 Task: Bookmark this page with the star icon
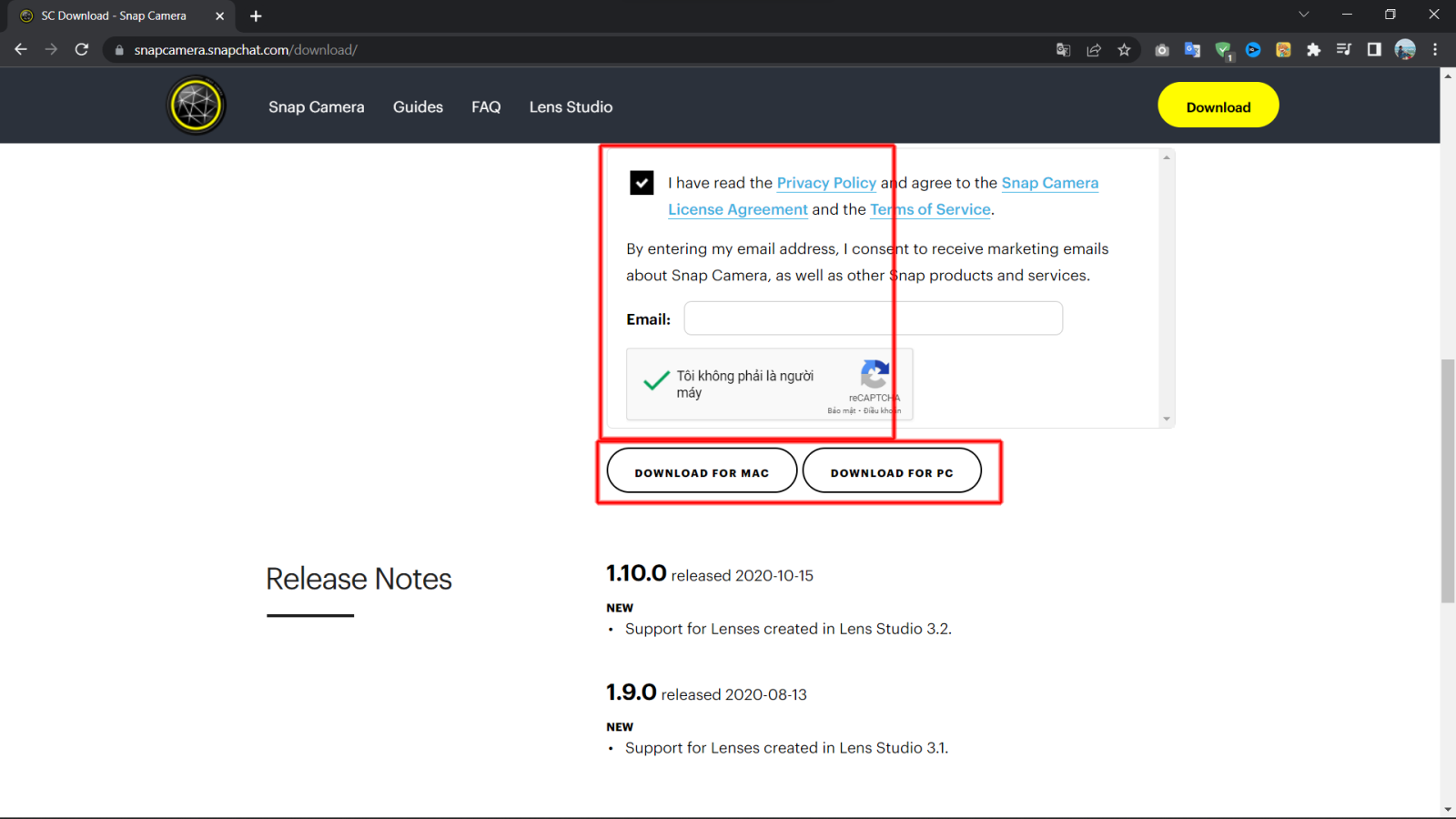1125,50
